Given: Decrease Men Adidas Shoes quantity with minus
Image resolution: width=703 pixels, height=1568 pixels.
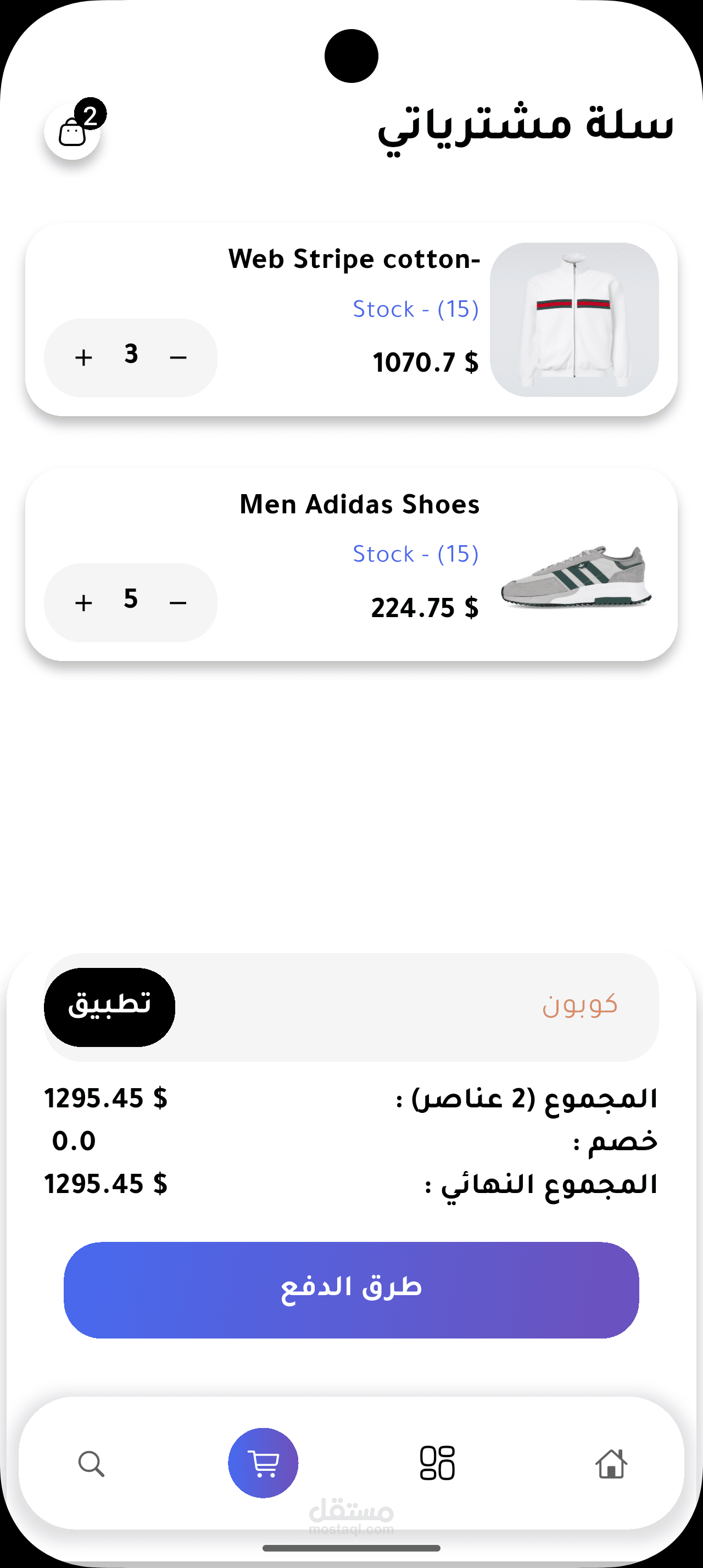Looking at the screenshot, I should point(178,603).
